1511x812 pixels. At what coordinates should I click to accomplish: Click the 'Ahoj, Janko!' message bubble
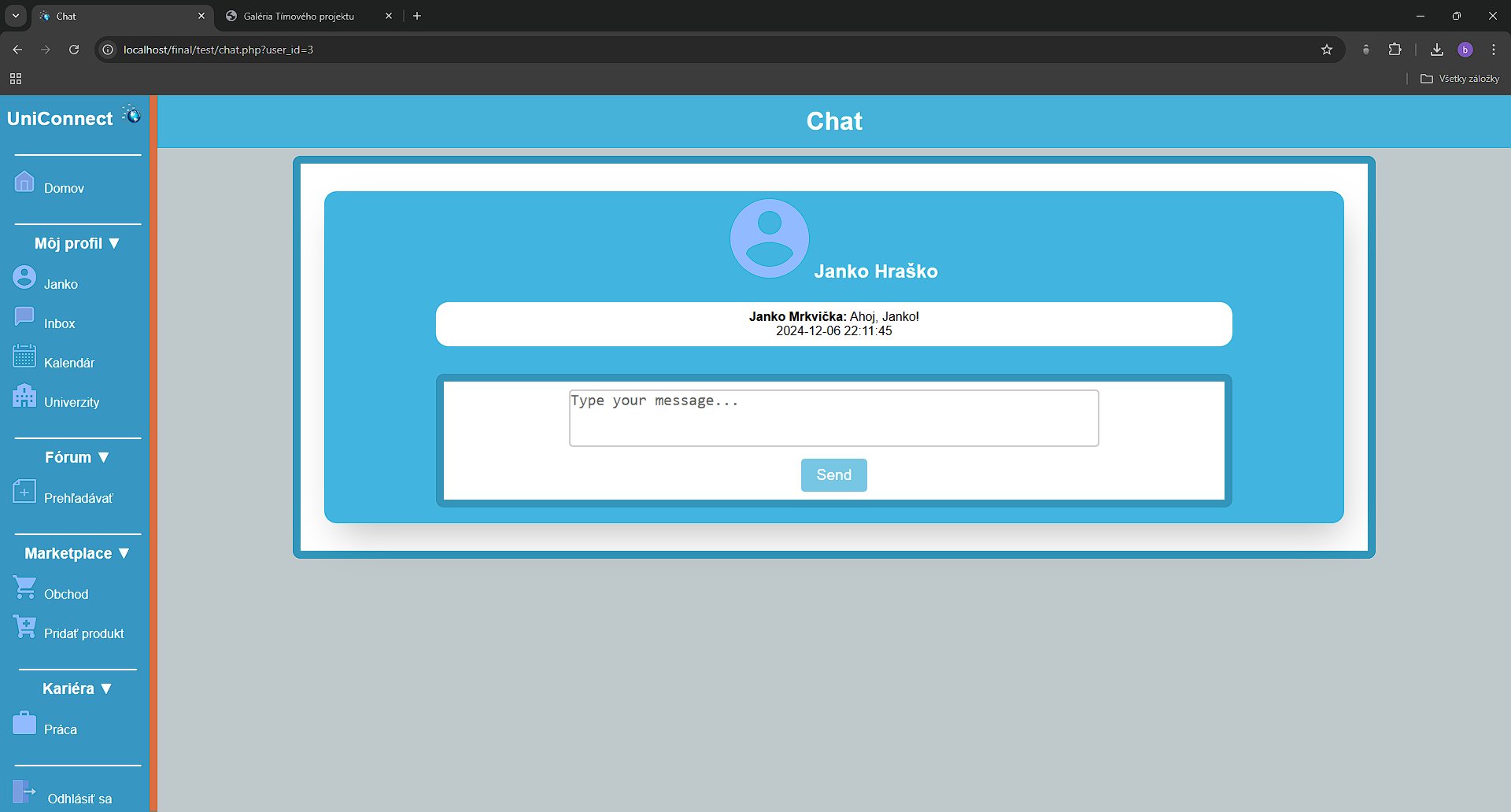[834, 324]
